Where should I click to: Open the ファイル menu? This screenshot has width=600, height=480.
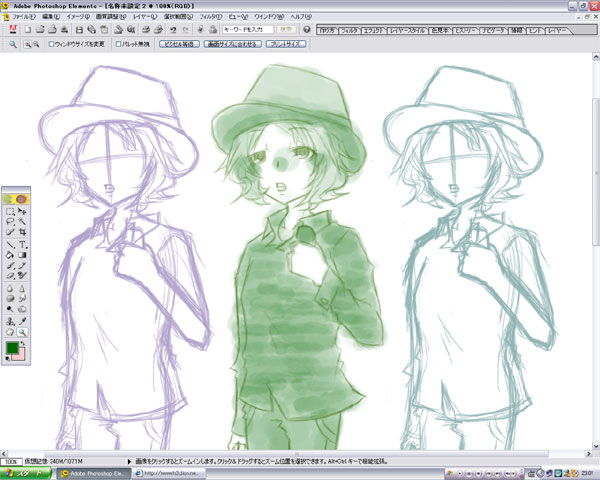click(x=24, y=17)
